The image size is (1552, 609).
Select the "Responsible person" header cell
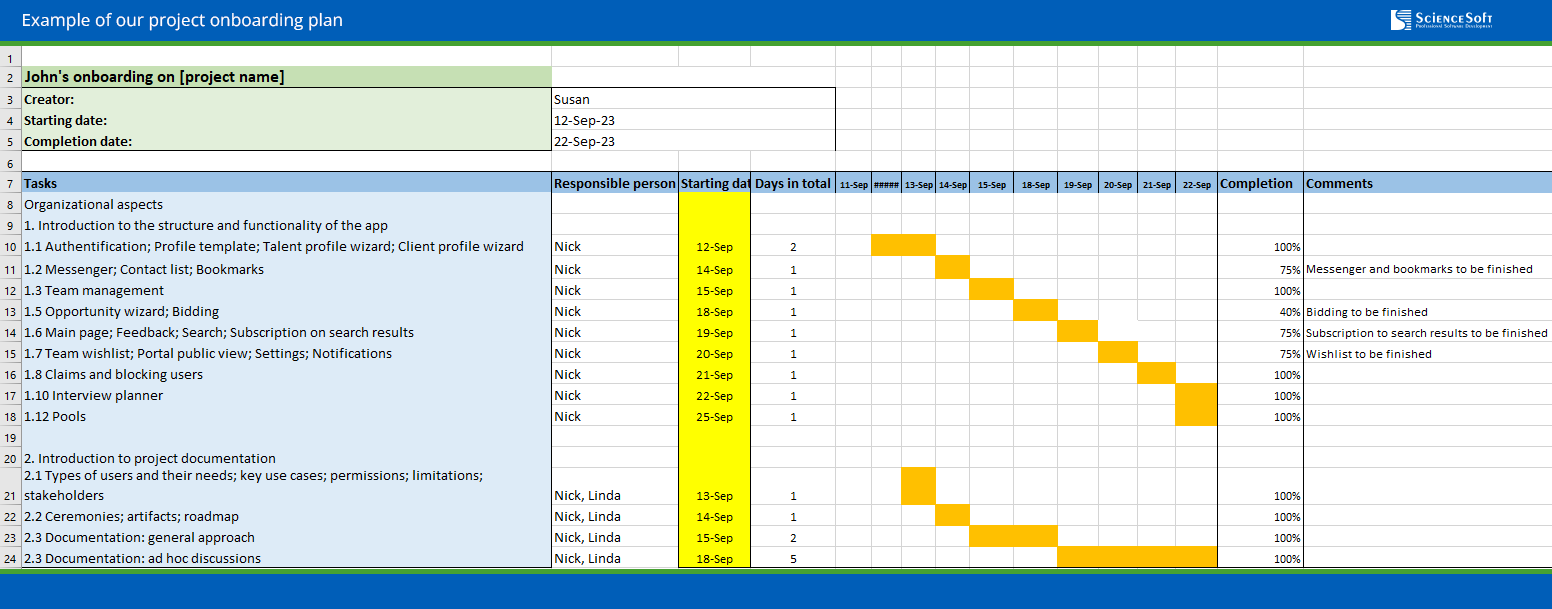(x=613, y=183)
